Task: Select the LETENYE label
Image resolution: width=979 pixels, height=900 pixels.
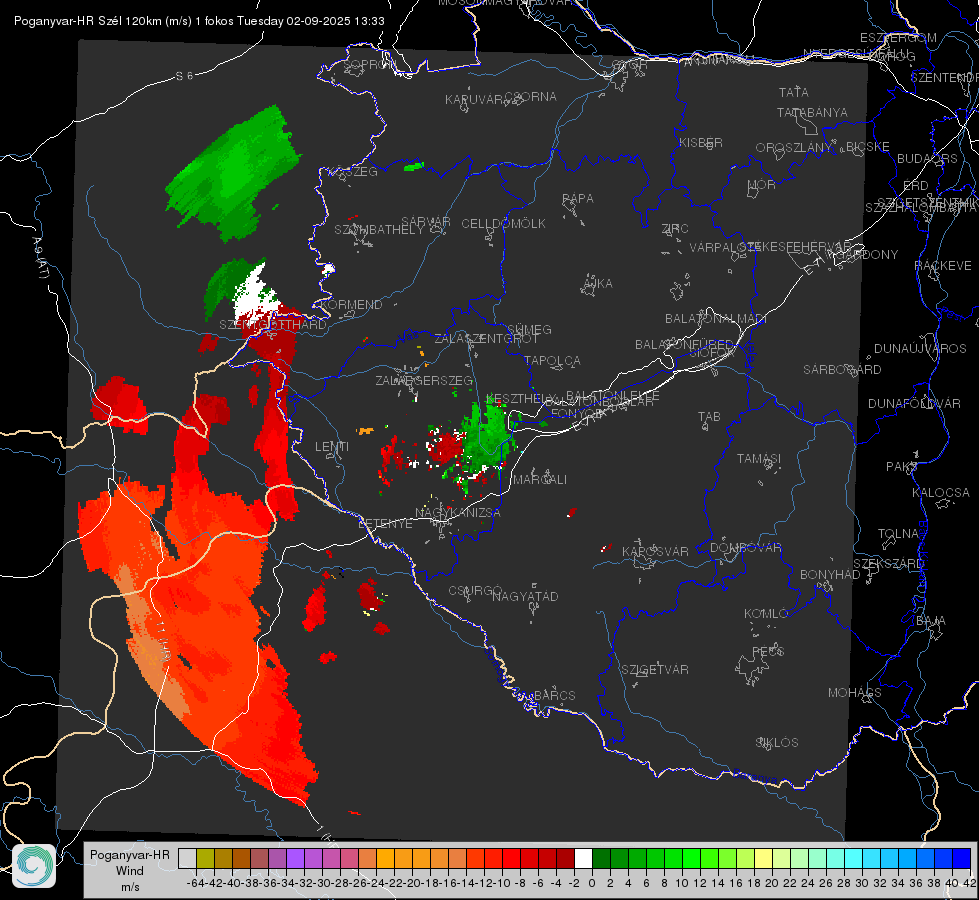Action: click(385, 523)
